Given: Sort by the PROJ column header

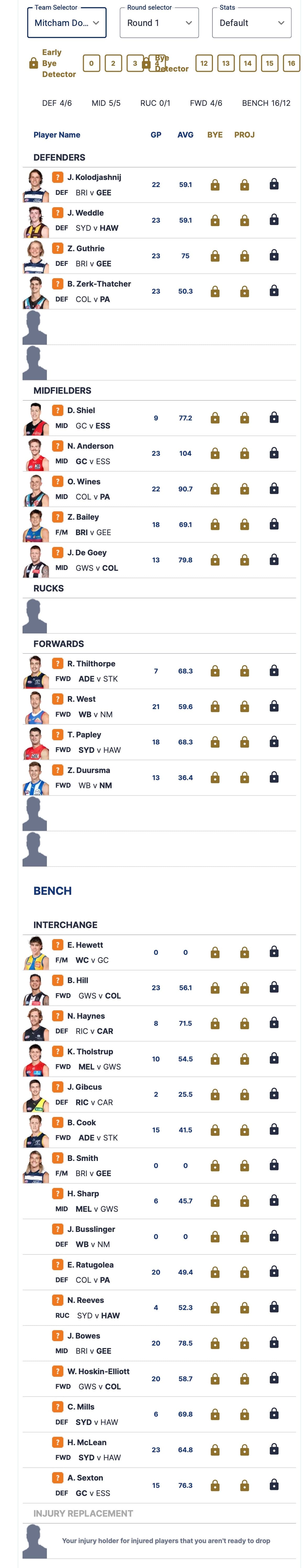Looking at the screenshot, I should [x=244, y=135].
